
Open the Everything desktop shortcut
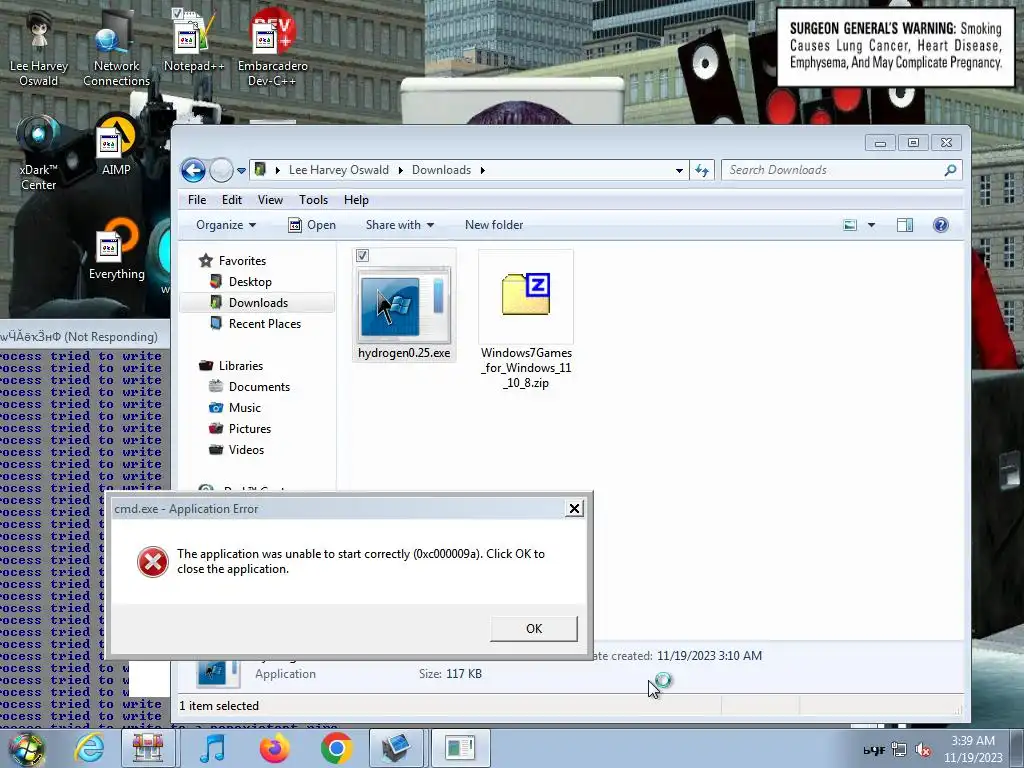coord(116,251)
